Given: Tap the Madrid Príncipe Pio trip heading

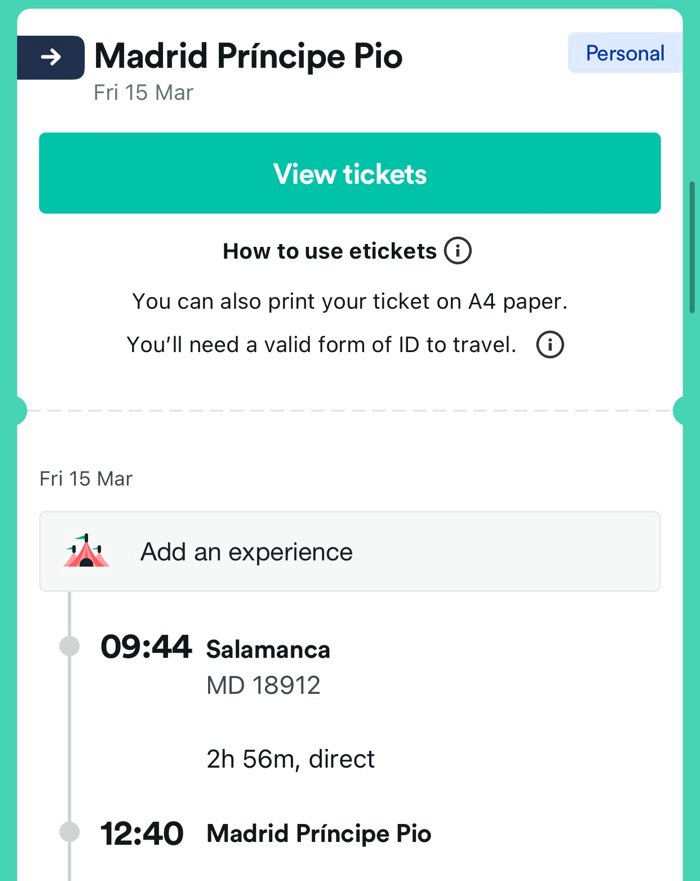Looking at the screenshot, I should 248,56.
